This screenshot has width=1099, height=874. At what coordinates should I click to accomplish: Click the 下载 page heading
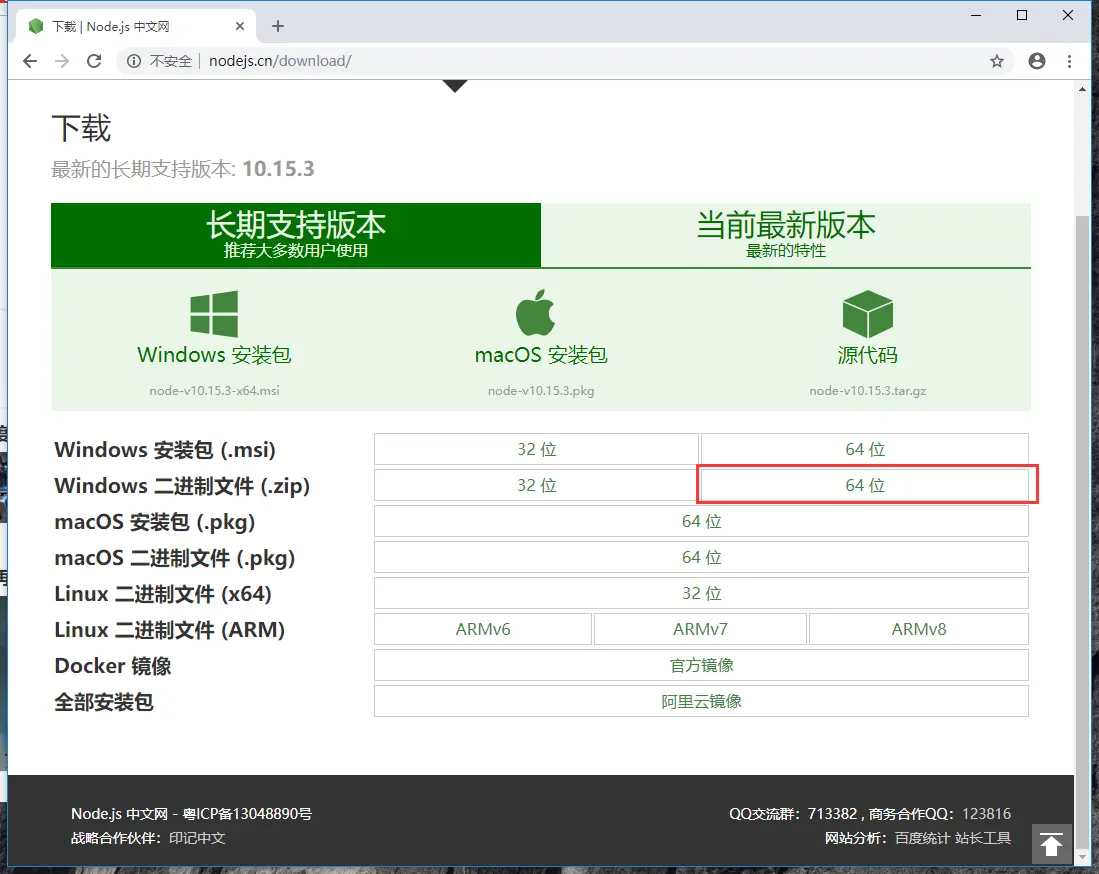click(x=81, y=128)
